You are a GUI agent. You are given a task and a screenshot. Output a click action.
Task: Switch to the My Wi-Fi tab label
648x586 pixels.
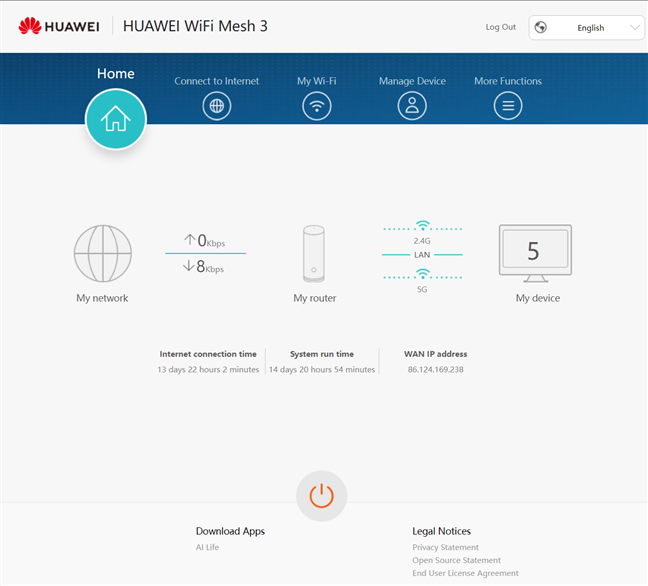click(317, 81)
